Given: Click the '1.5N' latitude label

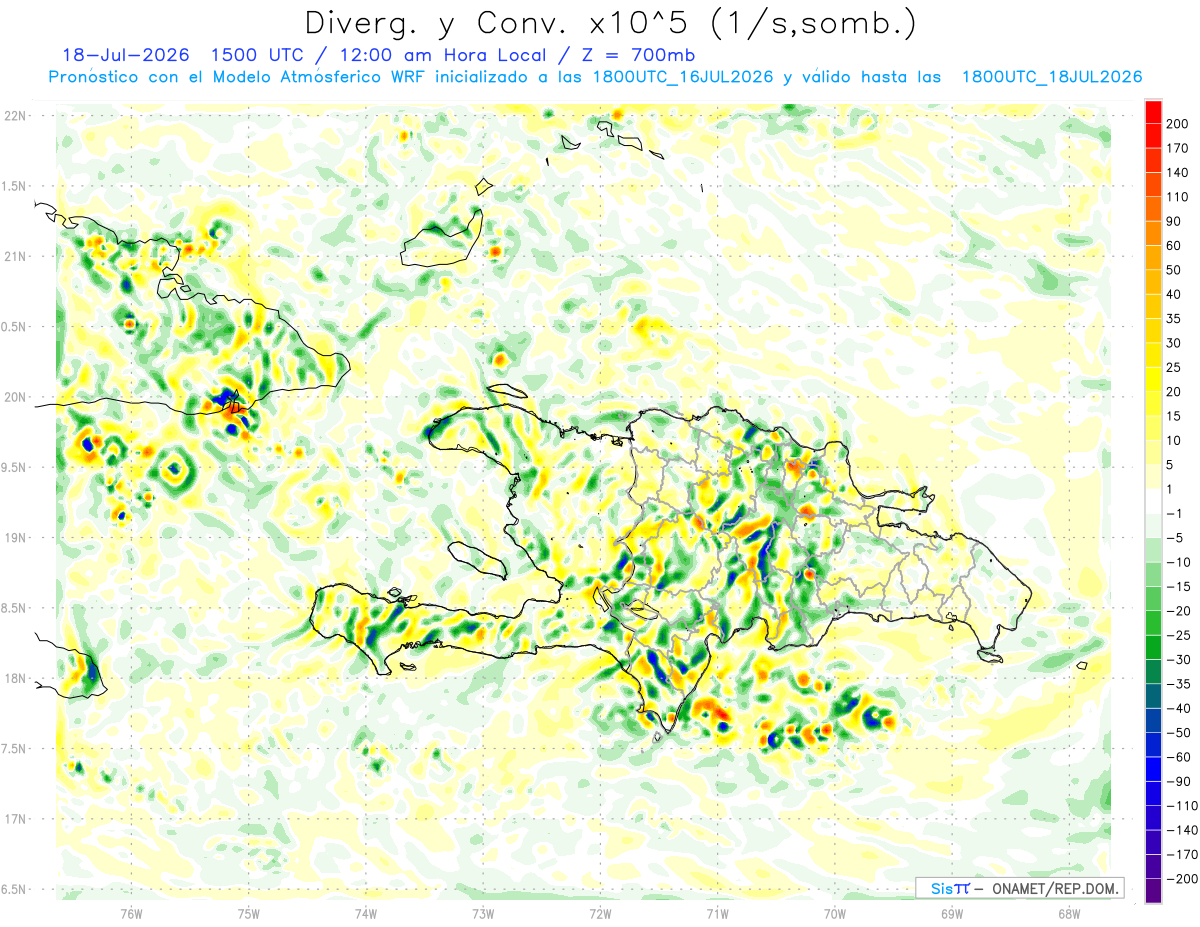Looking at the screenshot, I should [x=15, y=186].
